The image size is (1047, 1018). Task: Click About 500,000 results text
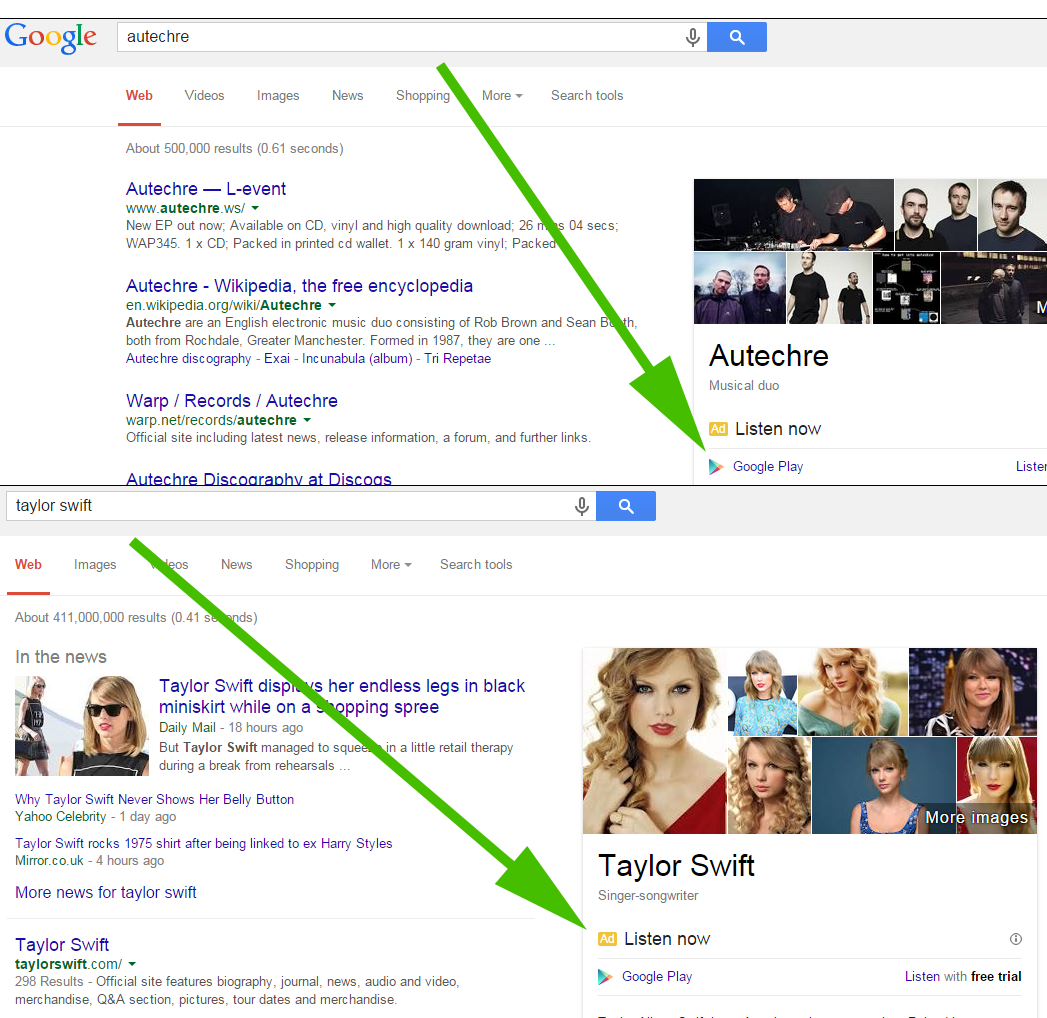click(234, 148)
